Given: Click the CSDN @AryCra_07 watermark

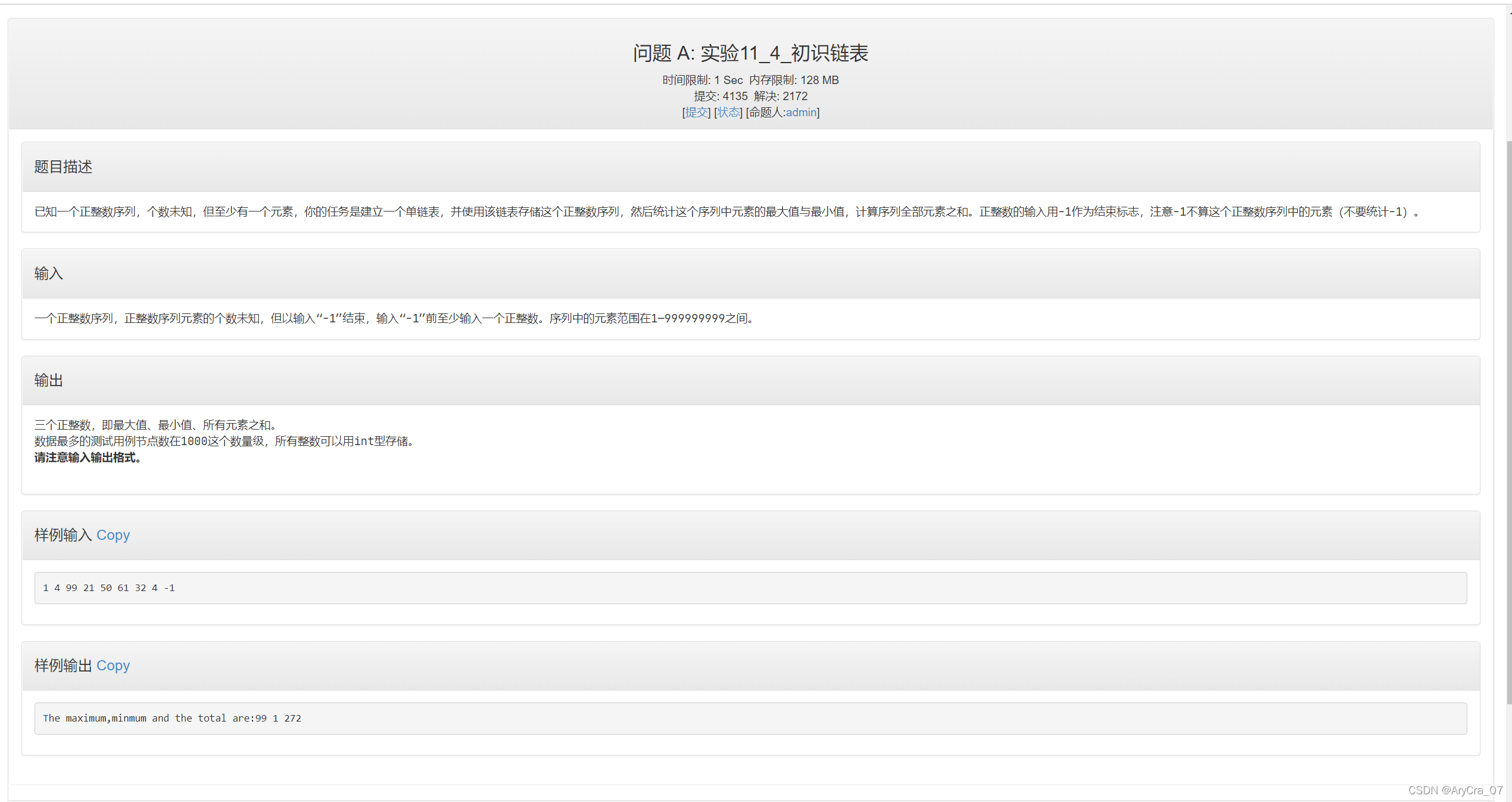Looking at the screenshot, I should pos(1455,790).
